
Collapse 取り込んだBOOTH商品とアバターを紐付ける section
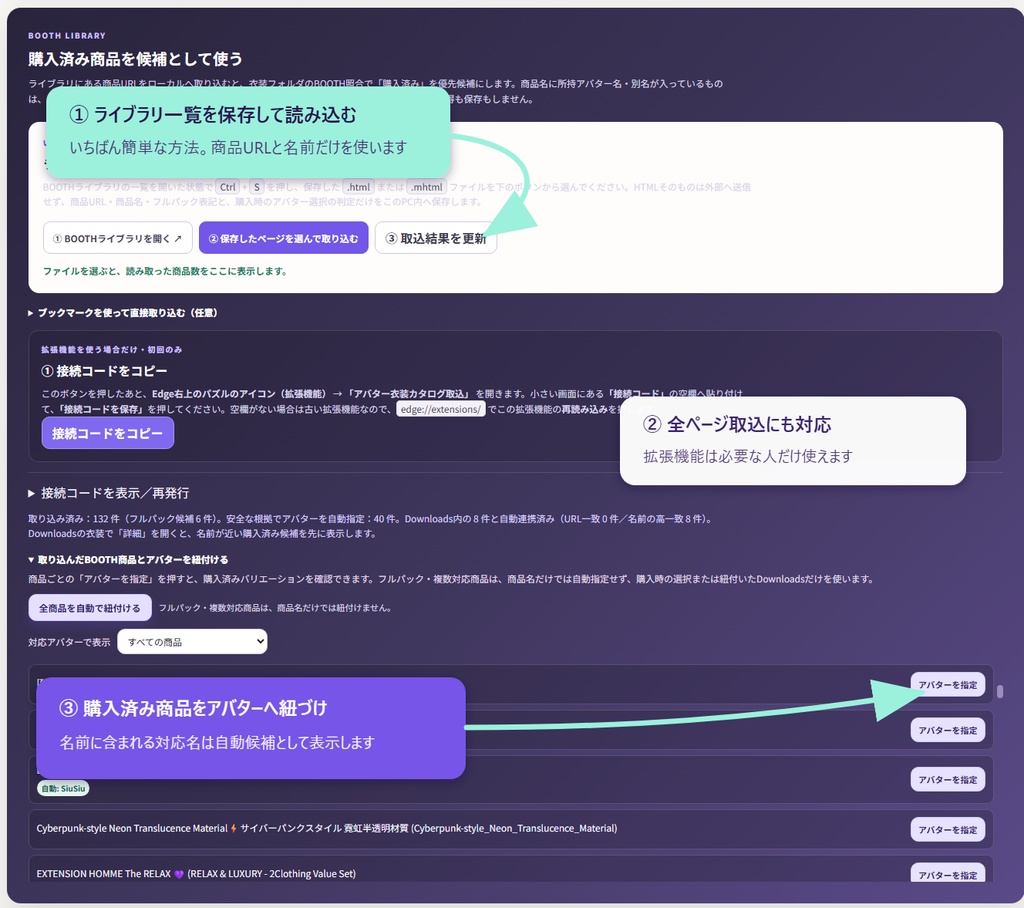pyautogui.click(x=128, y=560)
